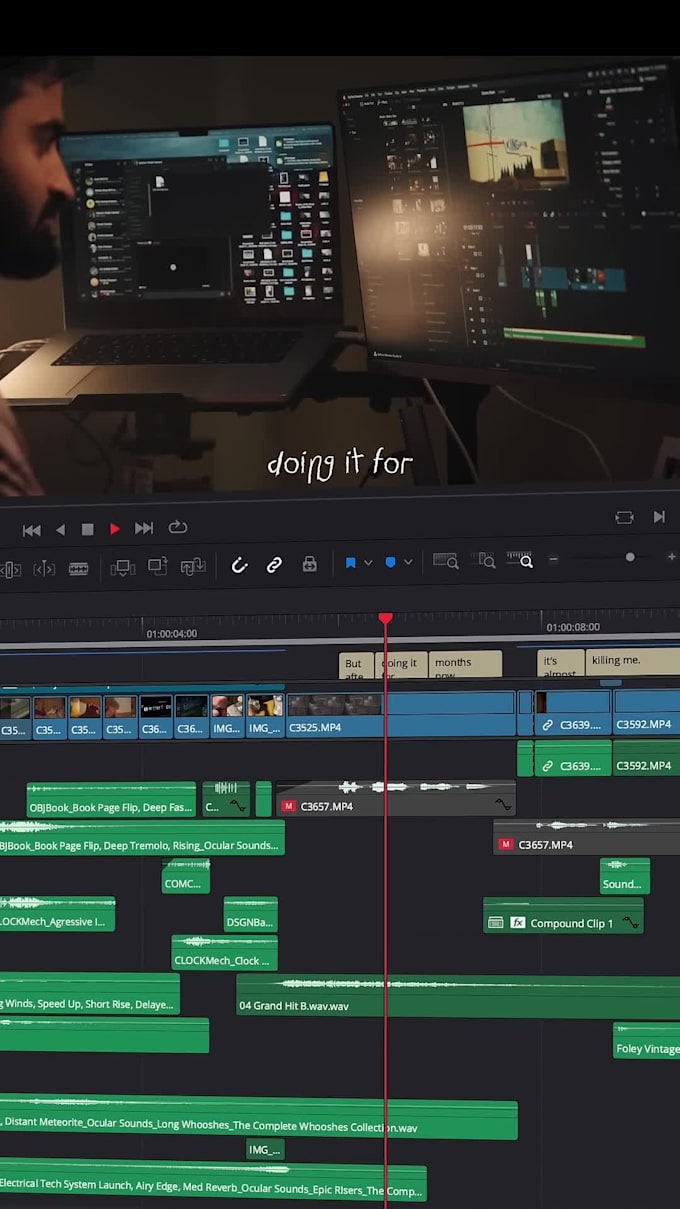Image resolution: width=680 pixels, height=1209 pixels.
Task: Click the 01:00:04:00 timecode on ruler
Action: 172,634
